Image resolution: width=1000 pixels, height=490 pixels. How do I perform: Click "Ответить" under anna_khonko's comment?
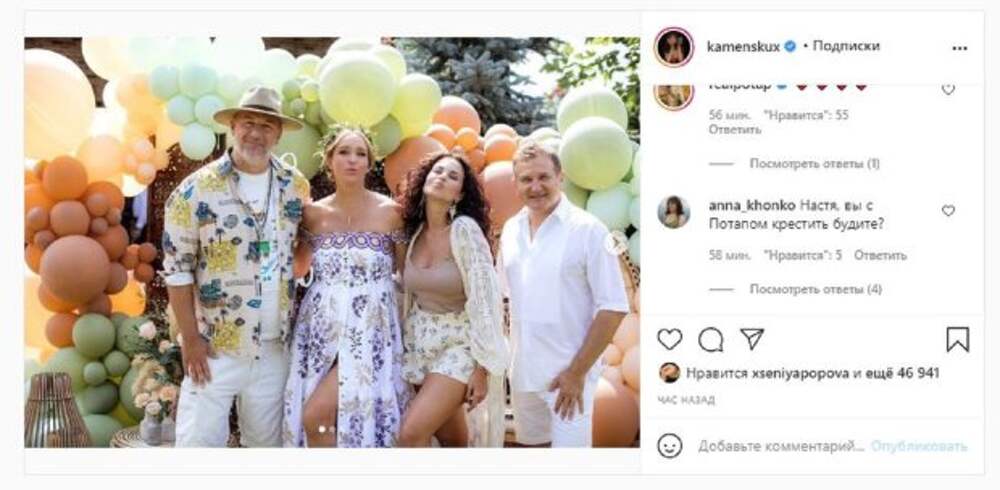click(880, 255)
